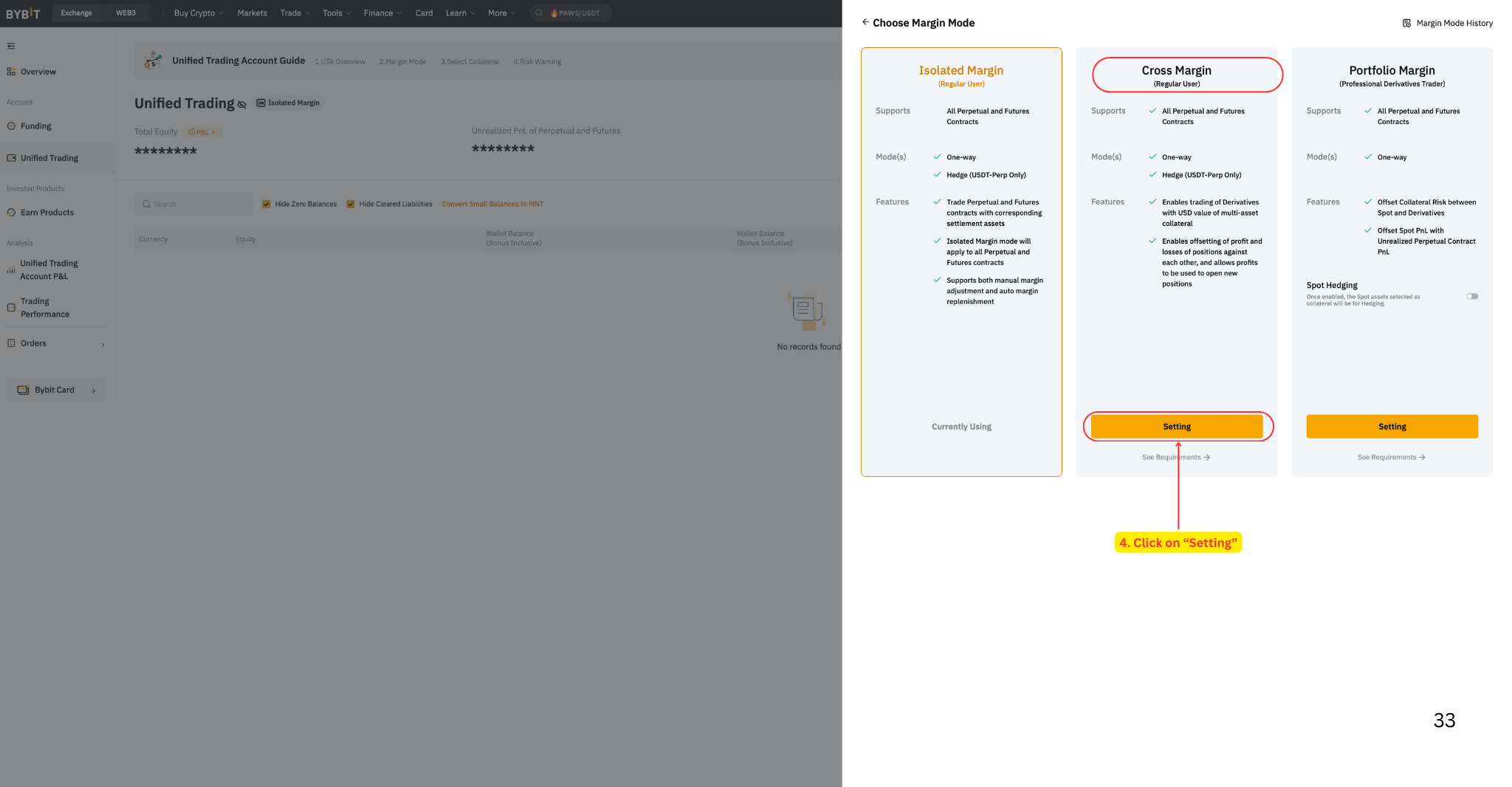The width and height of the screenshot is (1512, 787).
Task: Expand the Tools dropdown menu
Action: [x=337, y=13]
